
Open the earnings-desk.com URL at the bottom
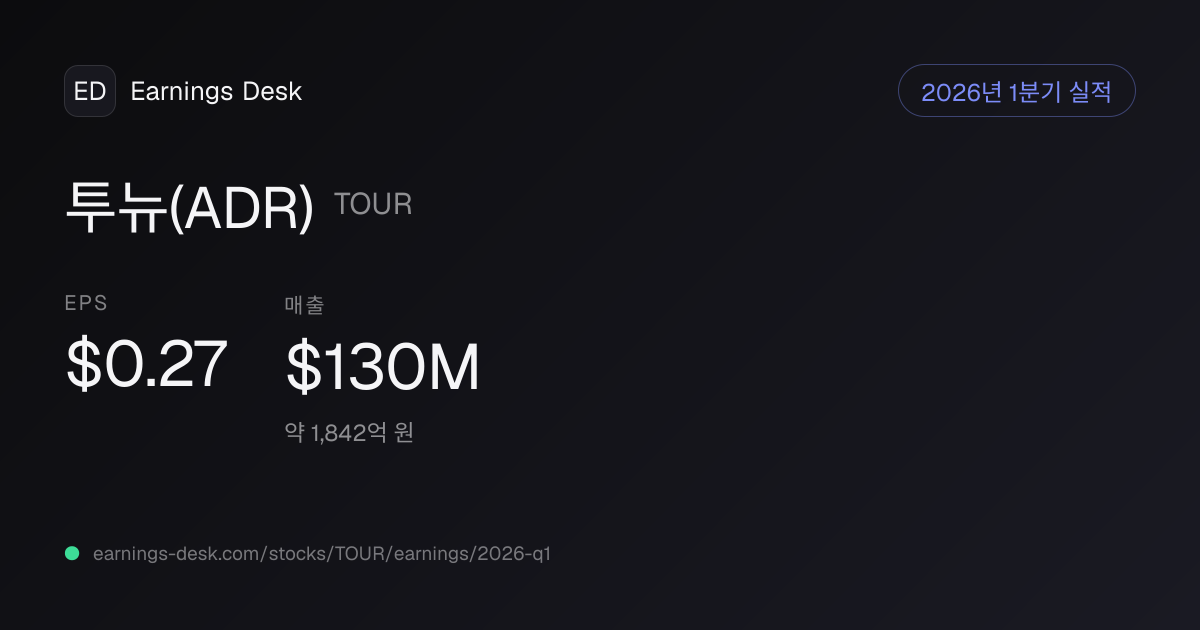pos(321,553)
